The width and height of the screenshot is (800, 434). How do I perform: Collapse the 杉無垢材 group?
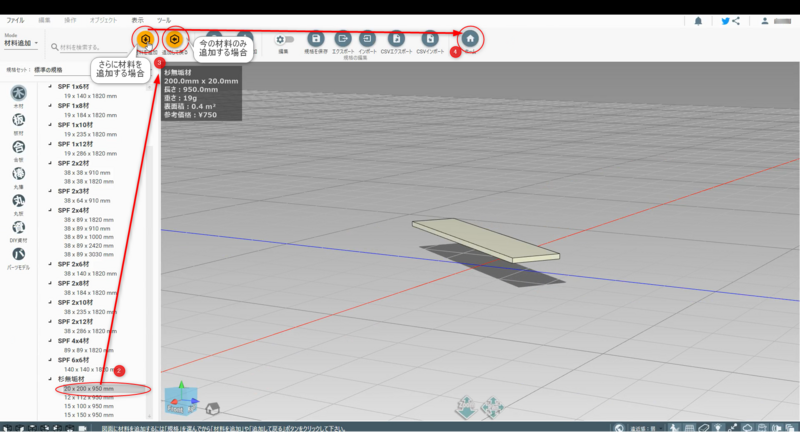pyautogui.click(x=50, y=379)
